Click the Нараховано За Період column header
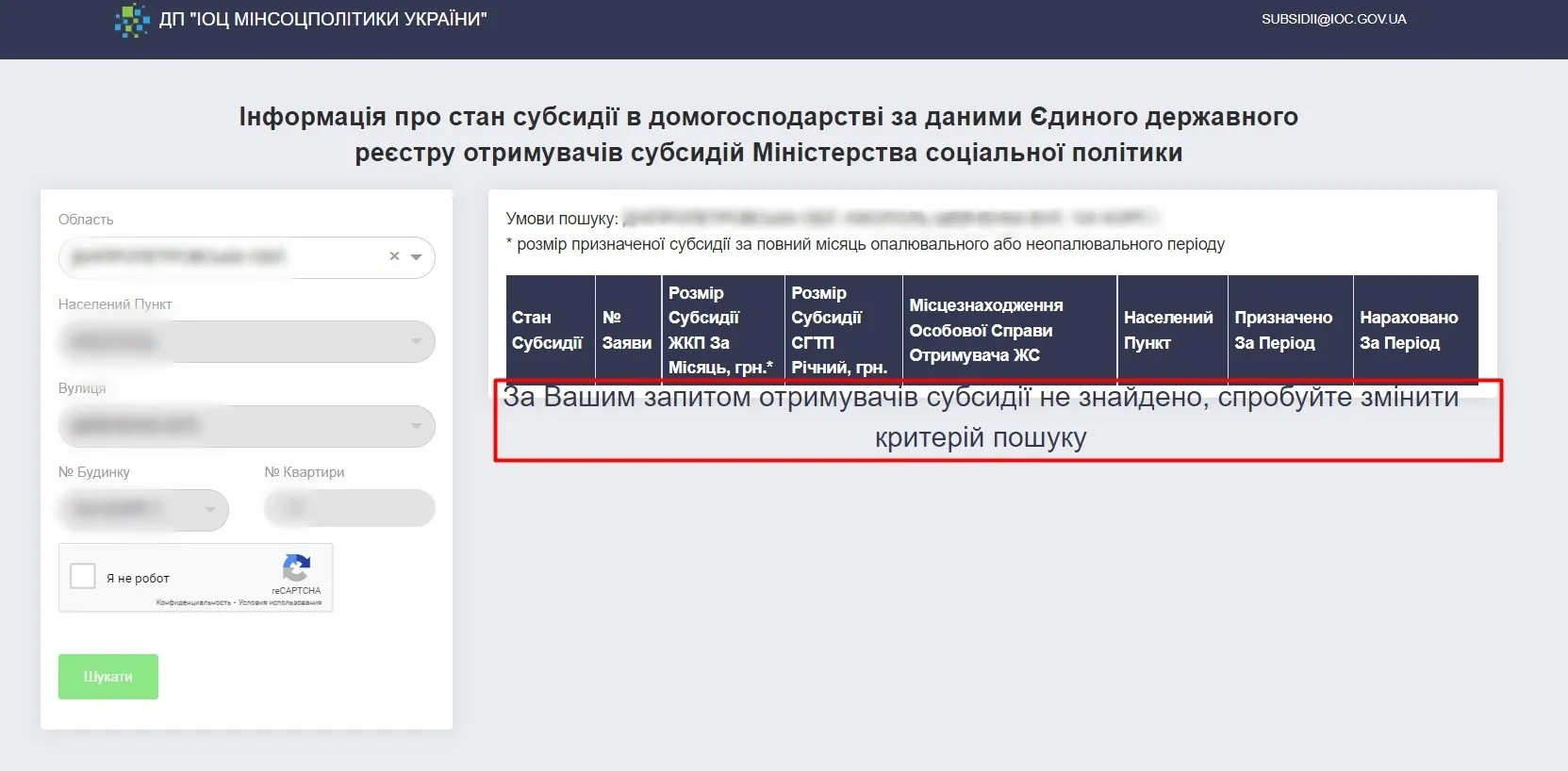 coord(1413,330)
